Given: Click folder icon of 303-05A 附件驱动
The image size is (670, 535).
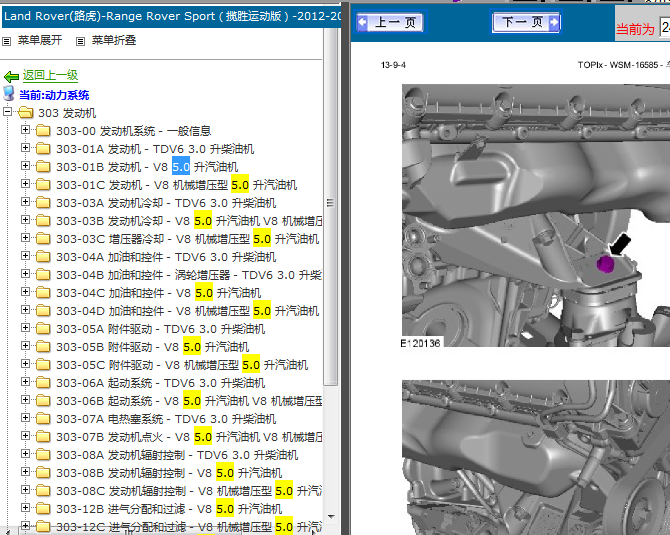Looking at the screenshot, I should 43,328.
